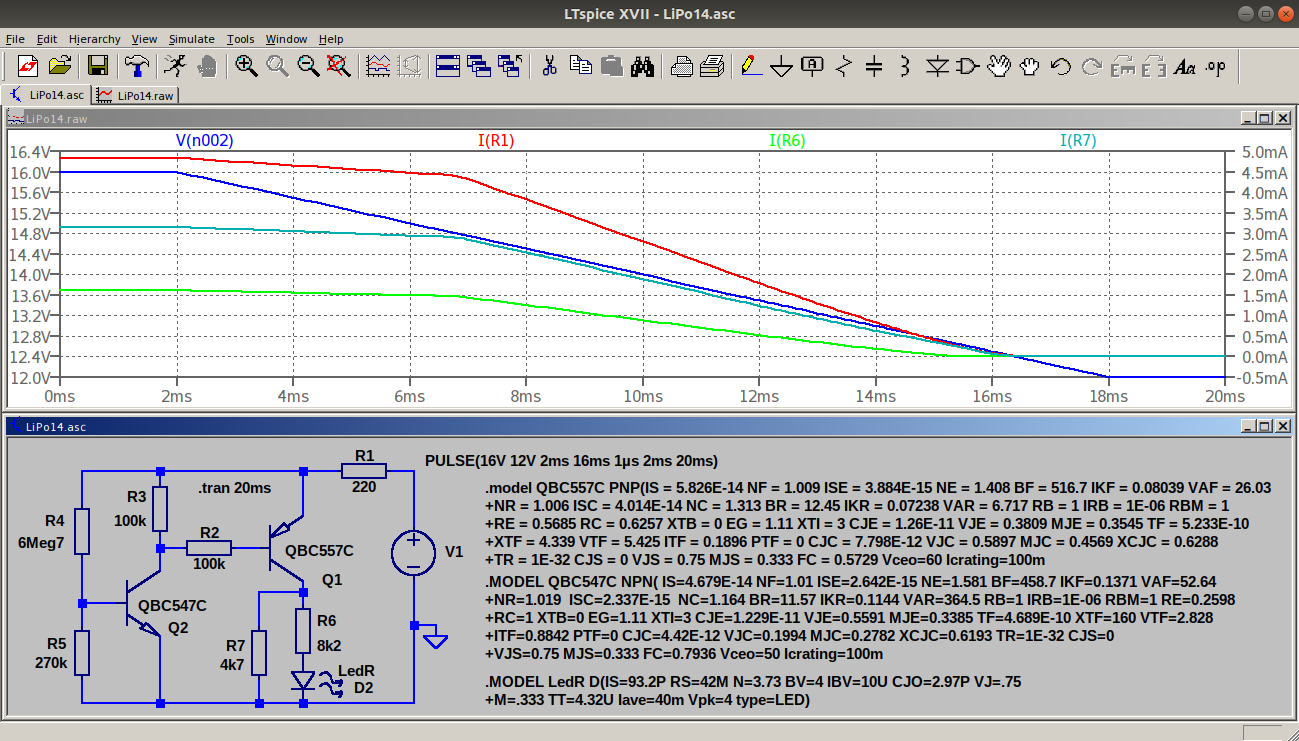Copy selection icon
Viewport: 1299px width, 741px height.
coord(580,66)
